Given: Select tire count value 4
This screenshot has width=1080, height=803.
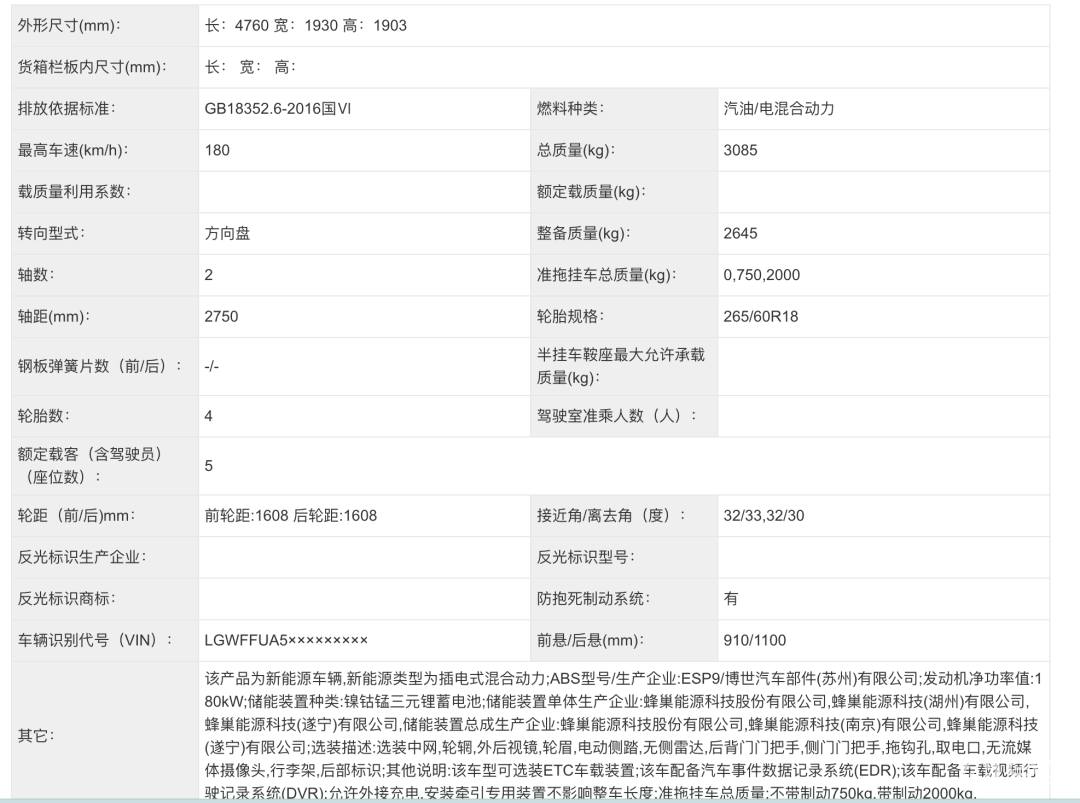Looking at the screenshot, I should 208,415.
